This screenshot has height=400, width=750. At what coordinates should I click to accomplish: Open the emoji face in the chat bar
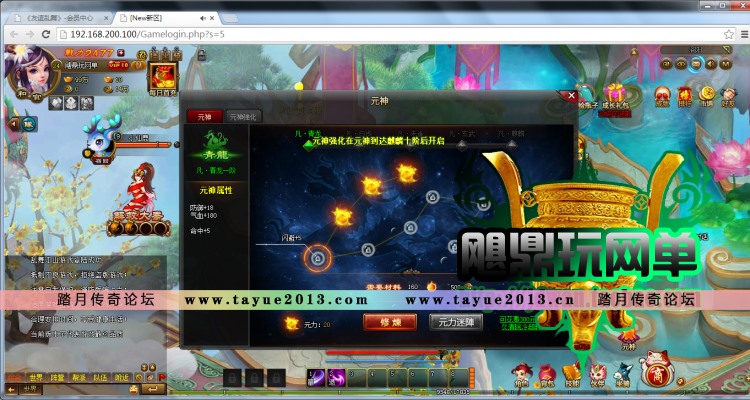click(133, 389)
